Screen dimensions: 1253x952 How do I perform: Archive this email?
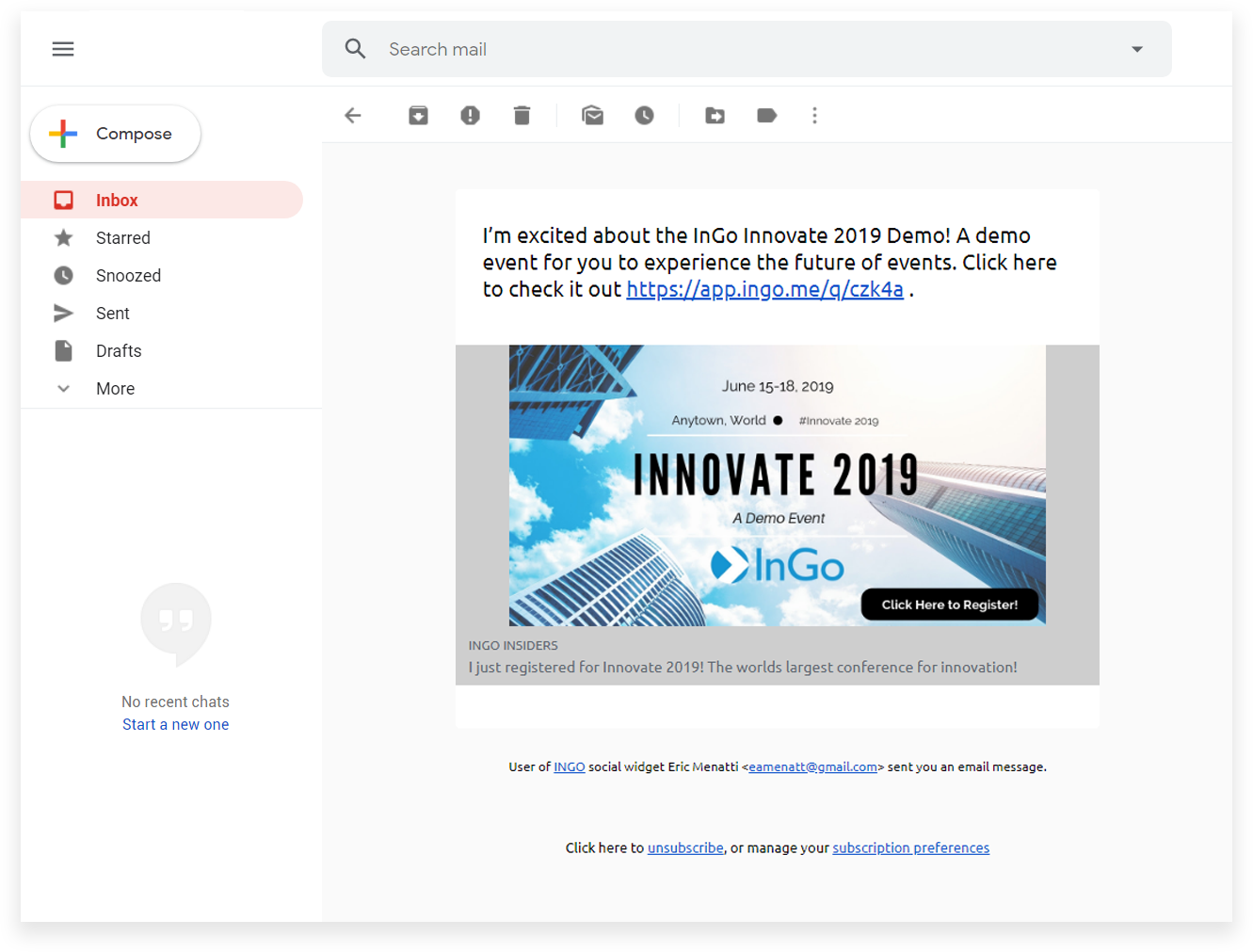tap(418, 116)
